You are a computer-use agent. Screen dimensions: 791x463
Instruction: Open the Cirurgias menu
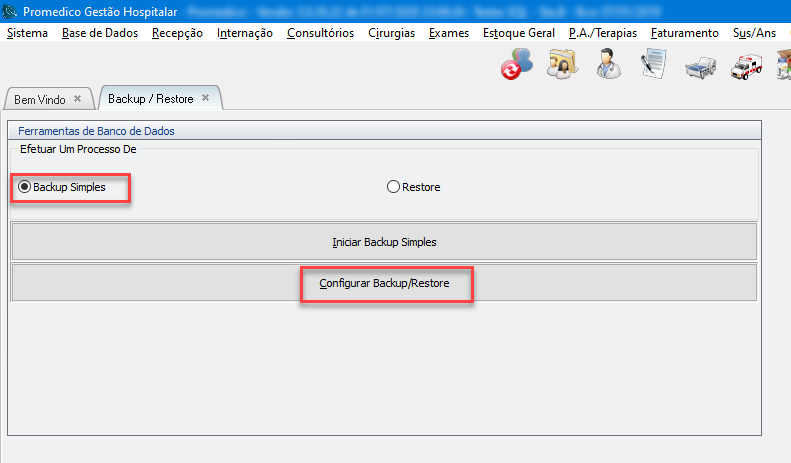[391, 33]
